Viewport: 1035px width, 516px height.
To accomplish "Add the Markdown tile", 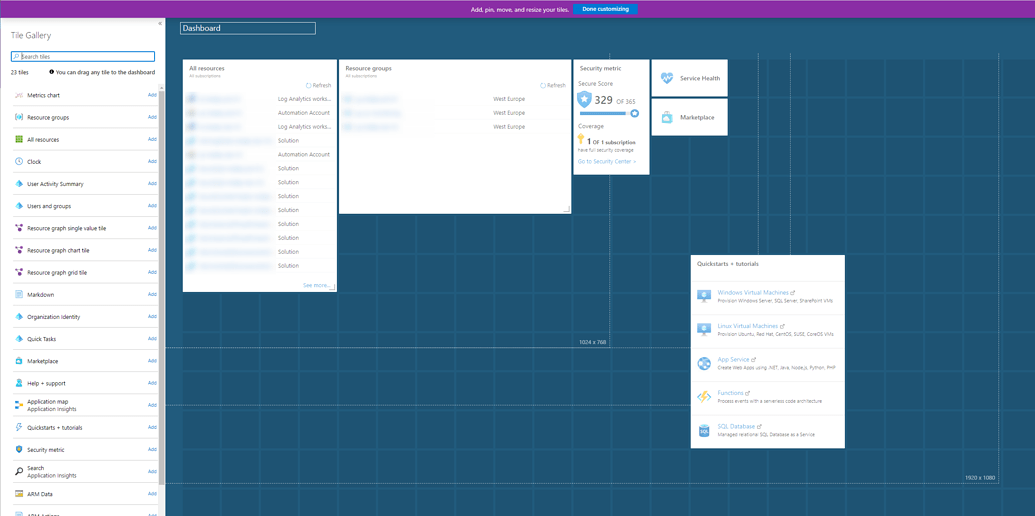I will (152, 294).
